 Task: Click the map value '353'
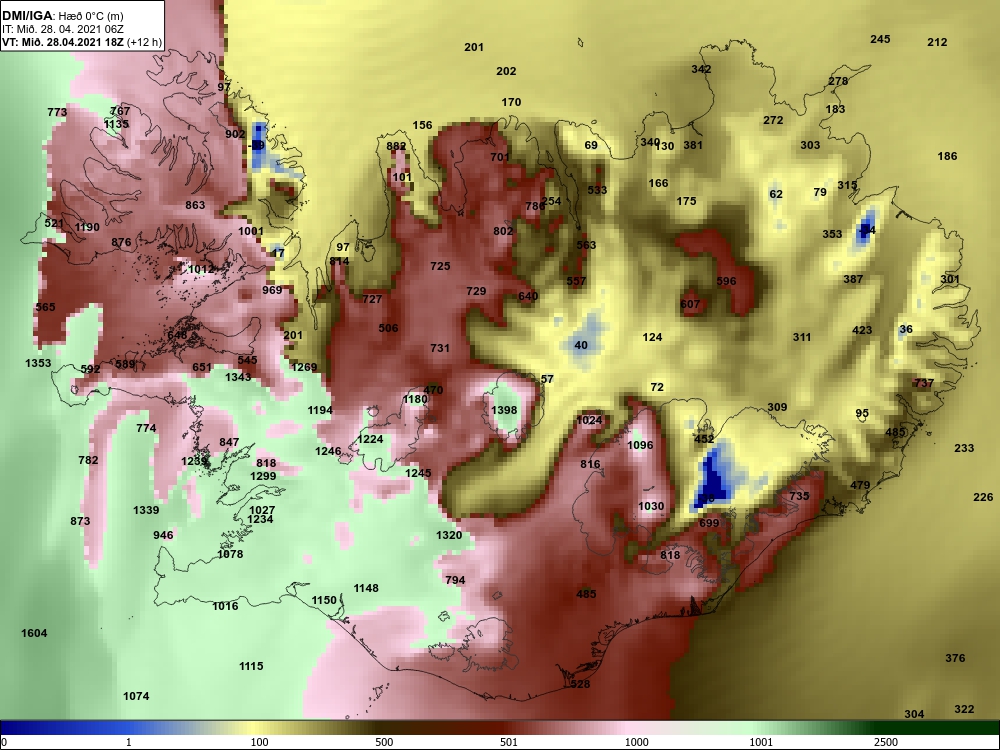coord(832,234)
